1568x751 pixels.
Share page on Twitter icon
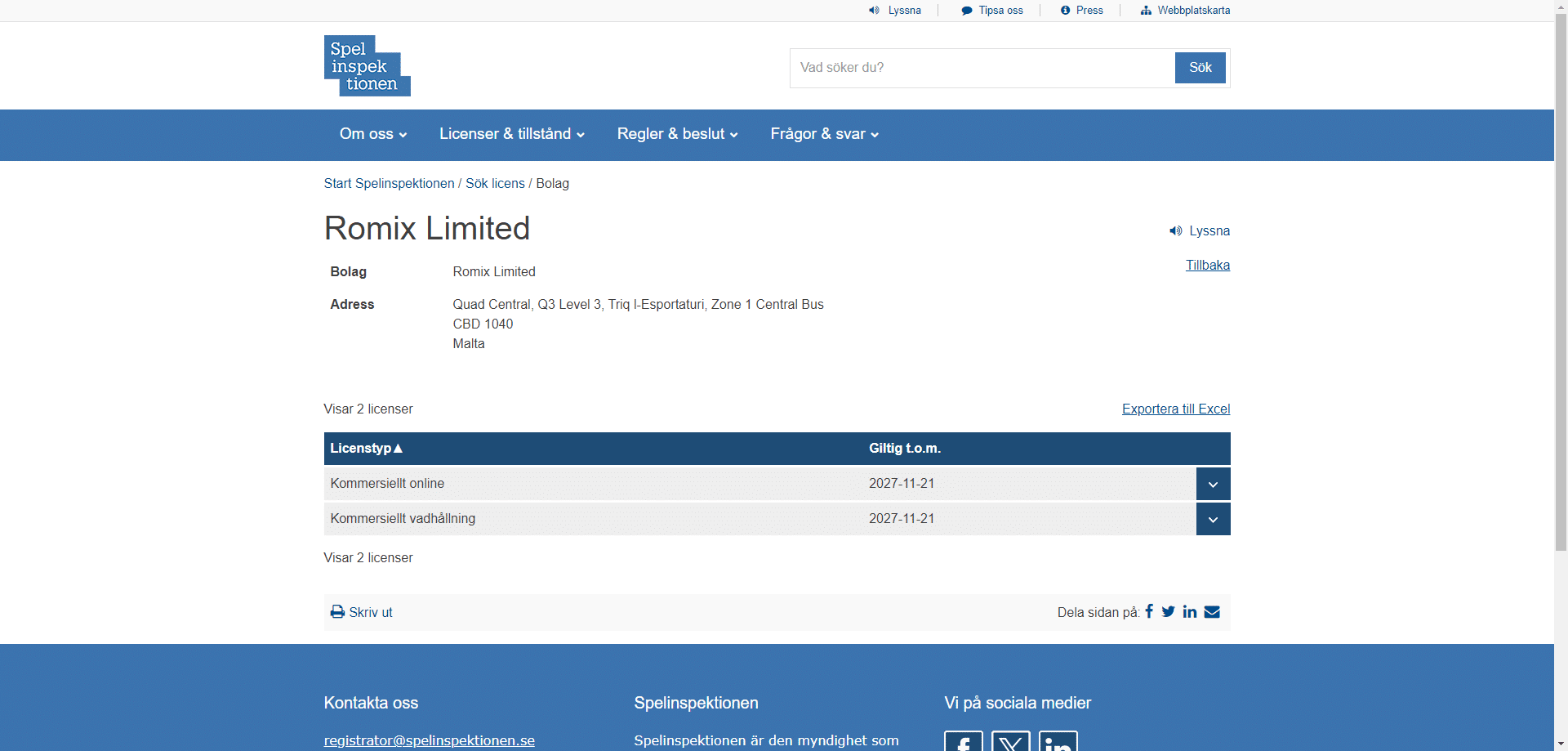pos(1169,611)
